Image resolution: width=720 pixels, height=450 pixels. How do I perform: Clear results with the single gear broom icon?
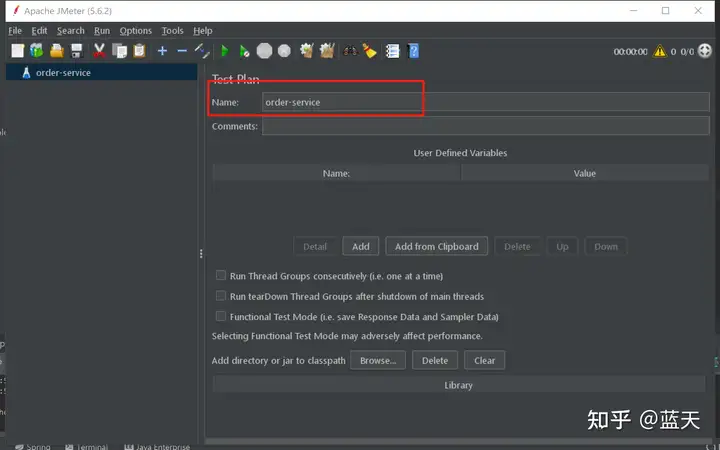(307, 51)
